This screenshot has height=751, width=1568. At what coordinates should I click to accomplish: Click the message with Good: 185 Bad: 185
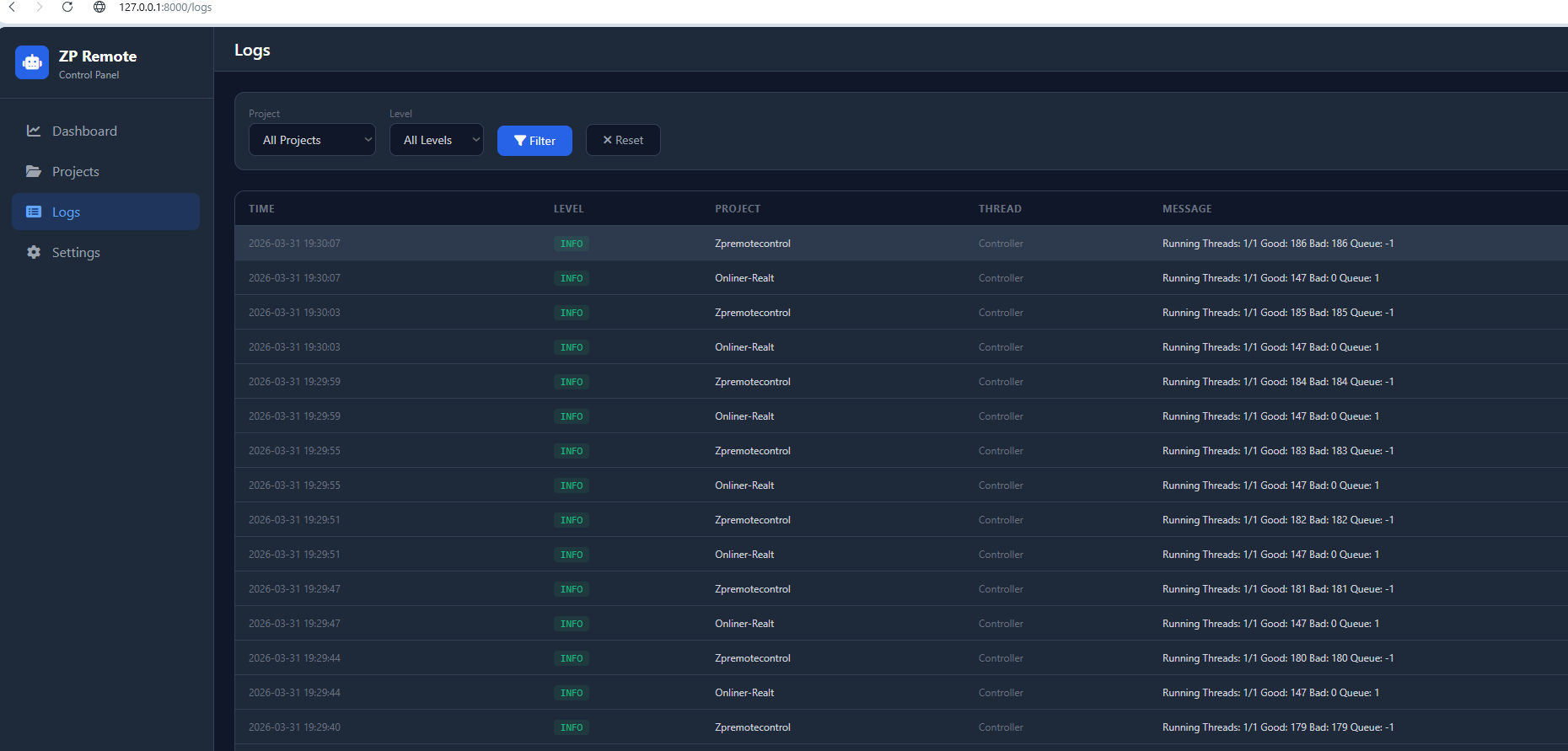coord(1278,313)
